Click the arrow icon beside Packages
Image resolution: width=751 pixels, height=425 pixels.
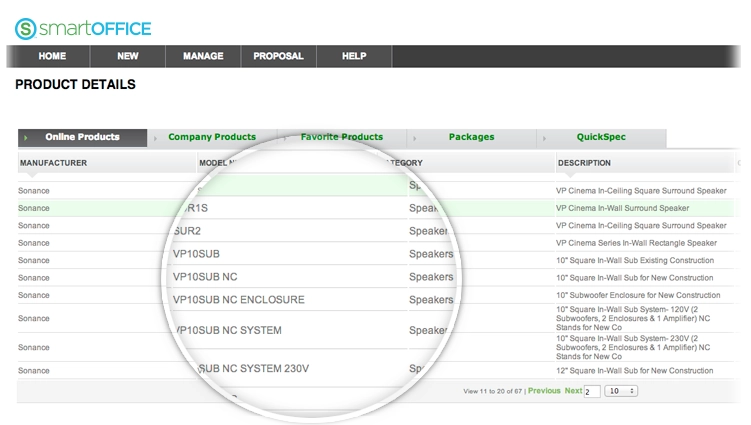coord(415,138)
